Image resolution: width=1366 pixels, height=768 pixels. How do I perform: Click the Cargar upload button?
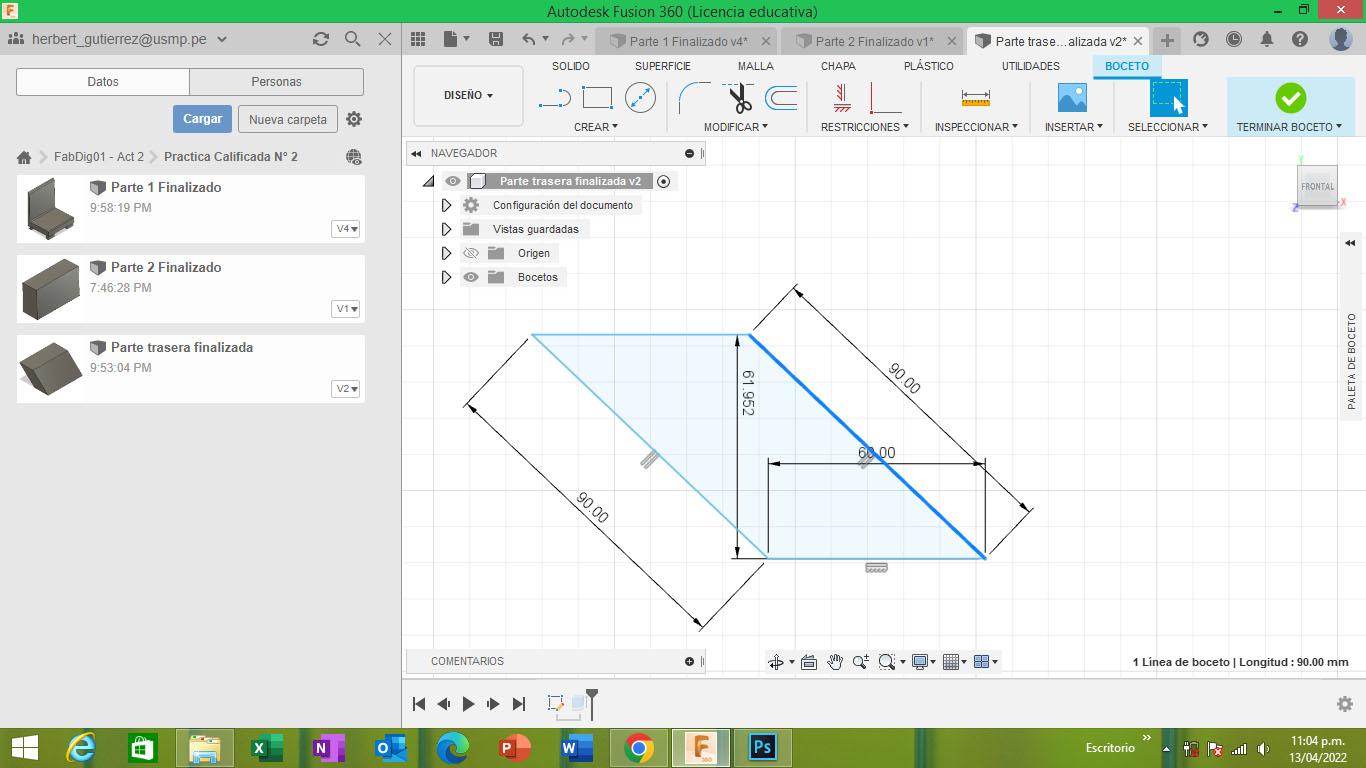(x=202, y=119)
